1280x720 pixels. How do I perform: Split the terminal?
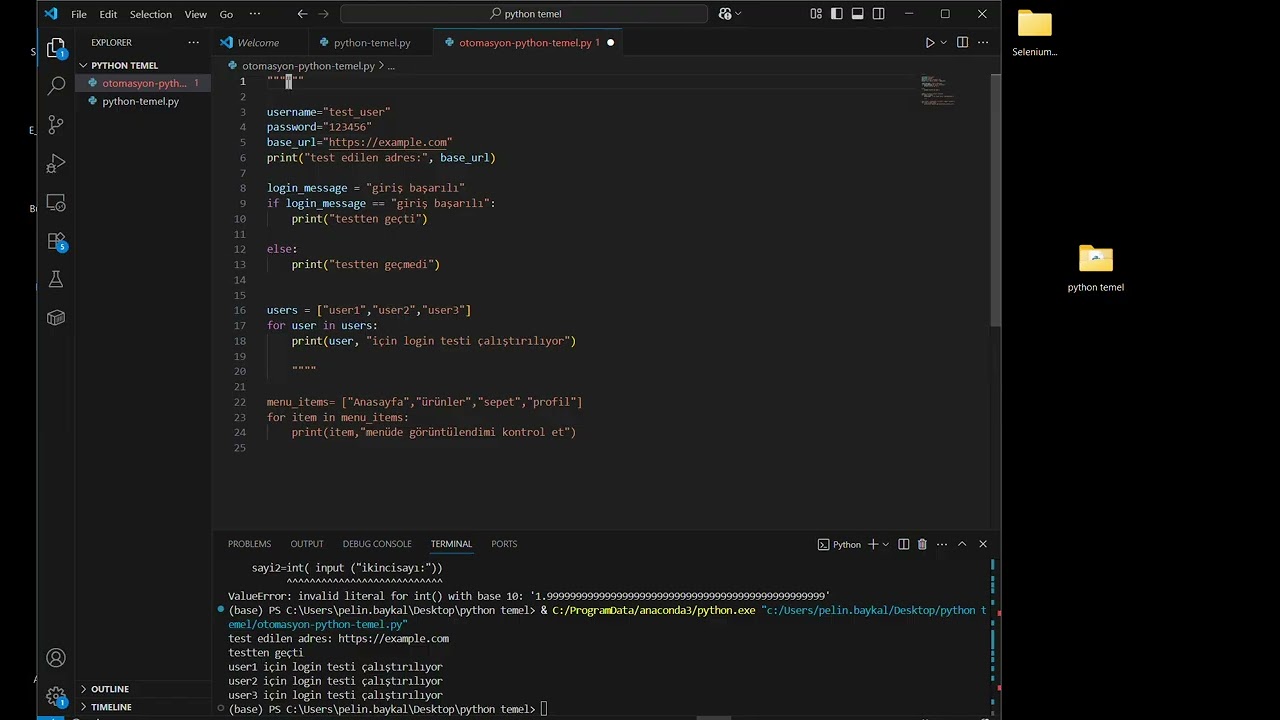click(904, 544)
